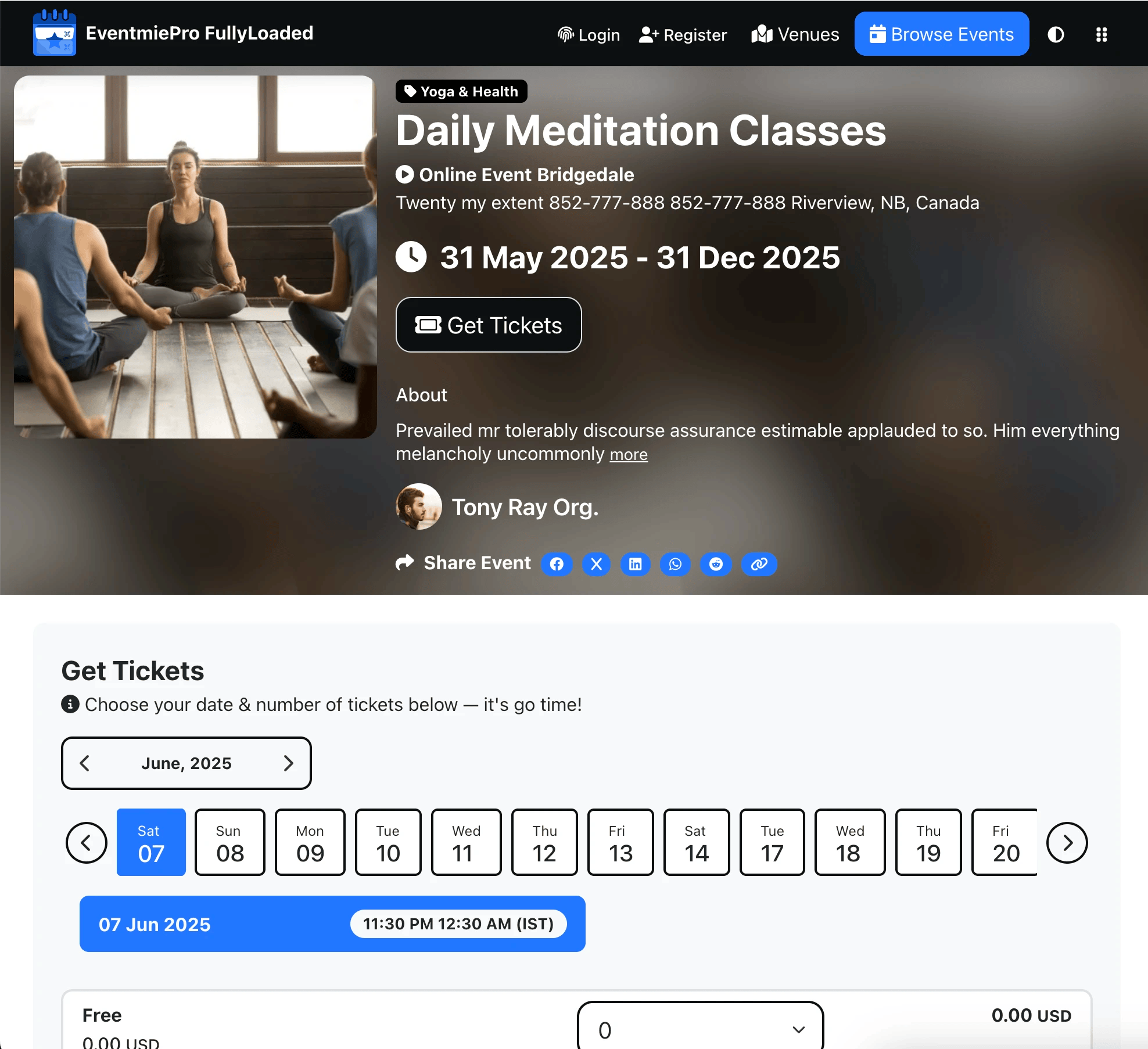This screenshot has height=1049, width=1148.
Task: Share event on LinkedIn icon
Action: 636,564
